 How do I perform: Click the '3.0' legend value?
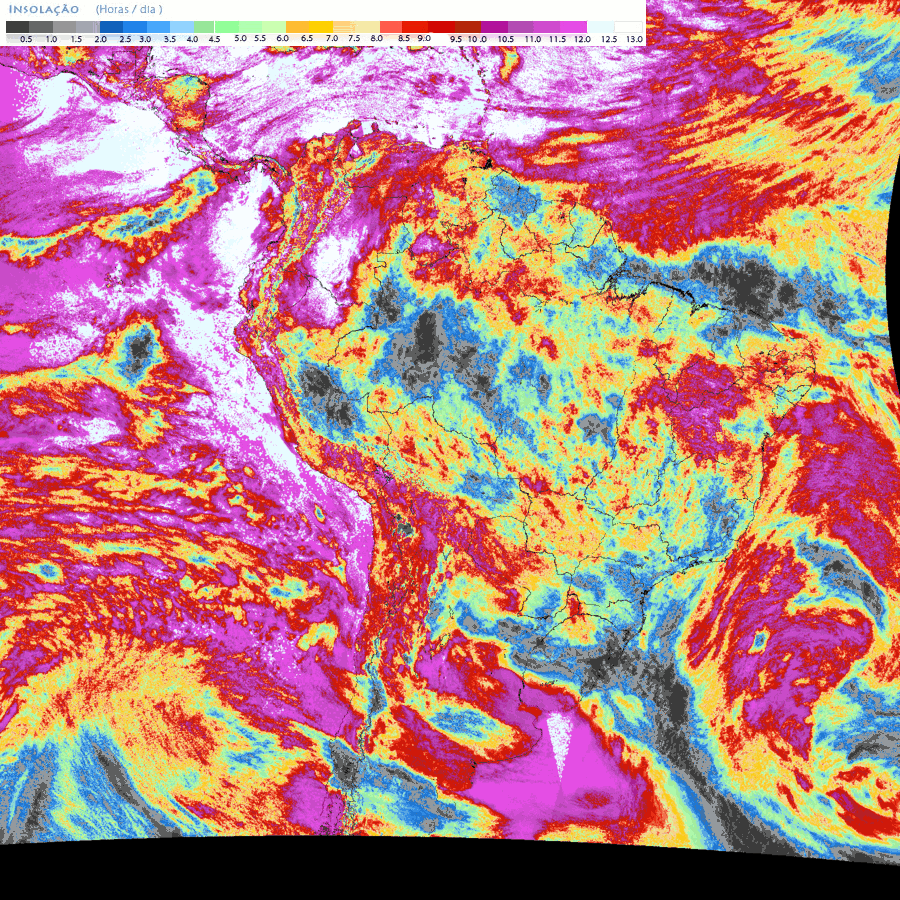point(145,39)
